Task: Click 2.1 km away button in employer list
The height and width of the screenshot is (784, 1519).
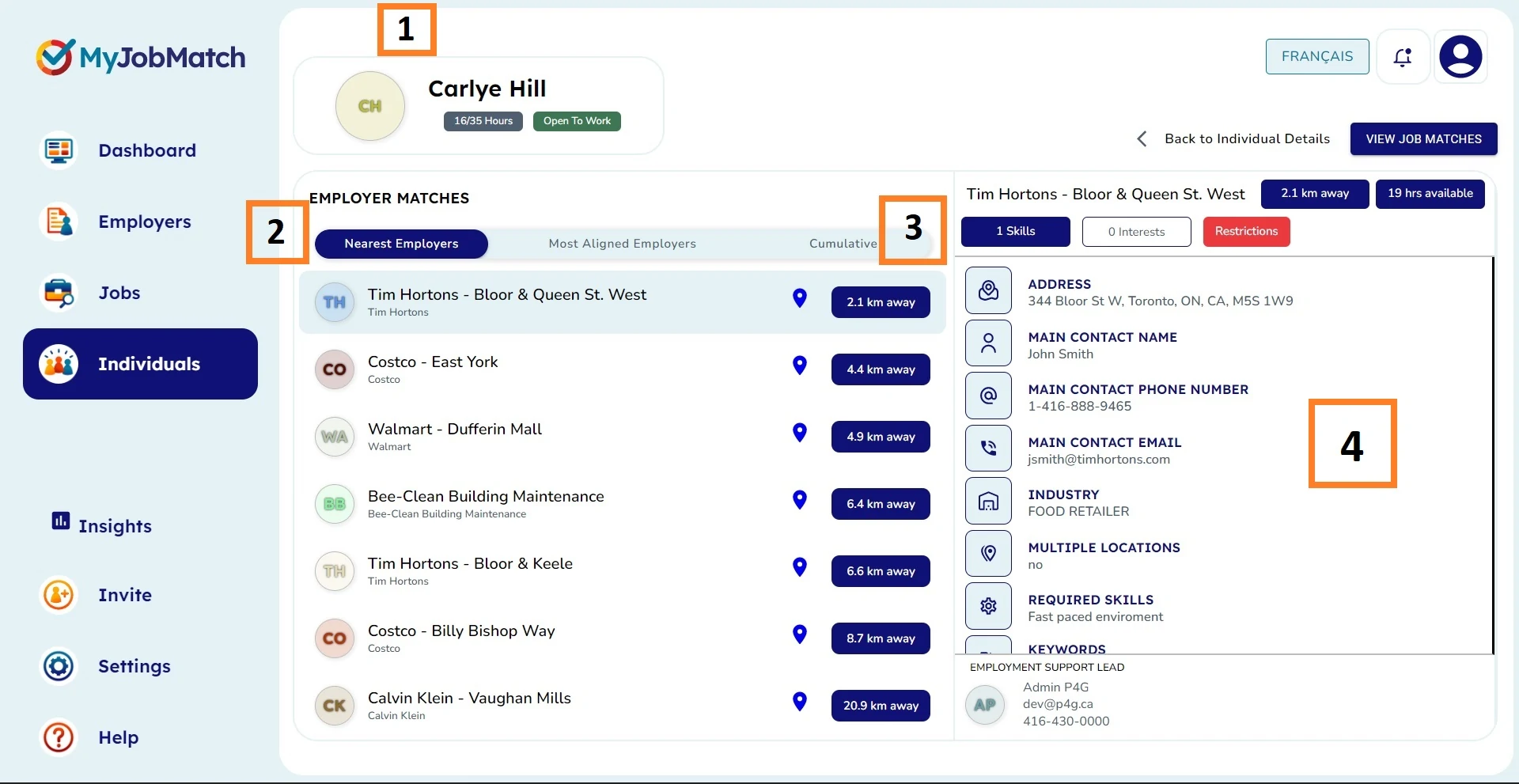Action: (x=881, y=302)
